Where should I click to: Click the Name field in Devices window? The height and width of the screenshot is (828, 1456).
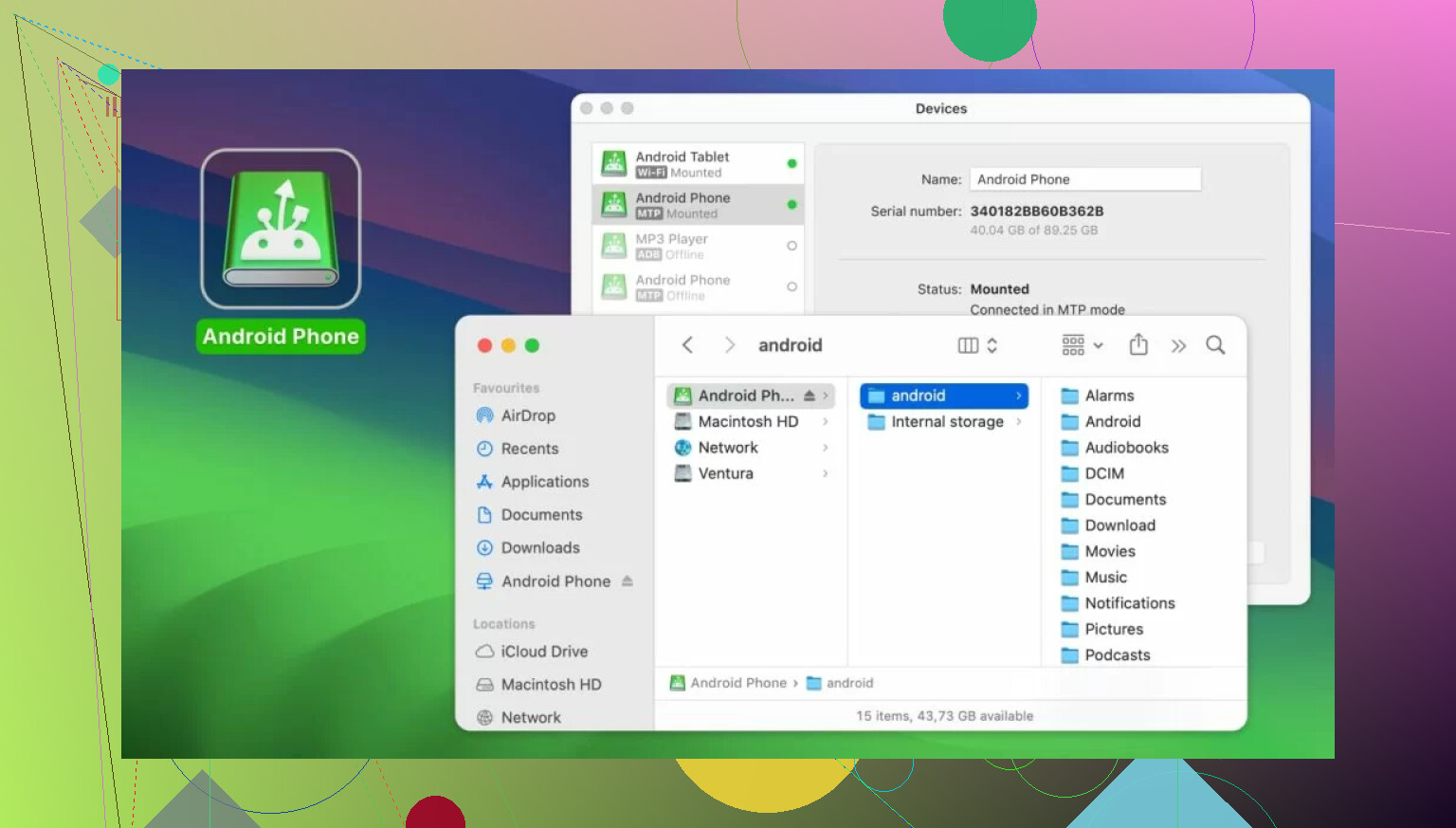pyautogui.click(x=1085, y=179)
